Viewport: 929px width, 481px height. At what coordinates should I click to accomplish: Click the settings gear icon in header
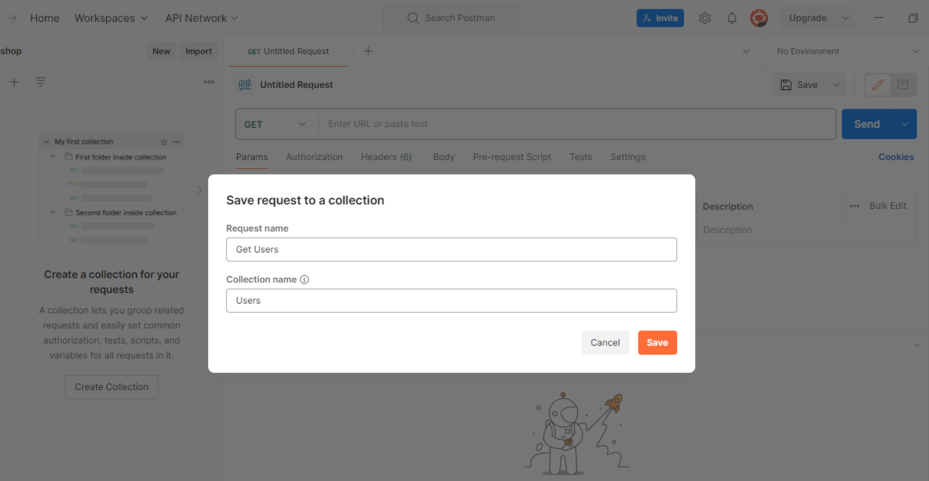(705, 18)
